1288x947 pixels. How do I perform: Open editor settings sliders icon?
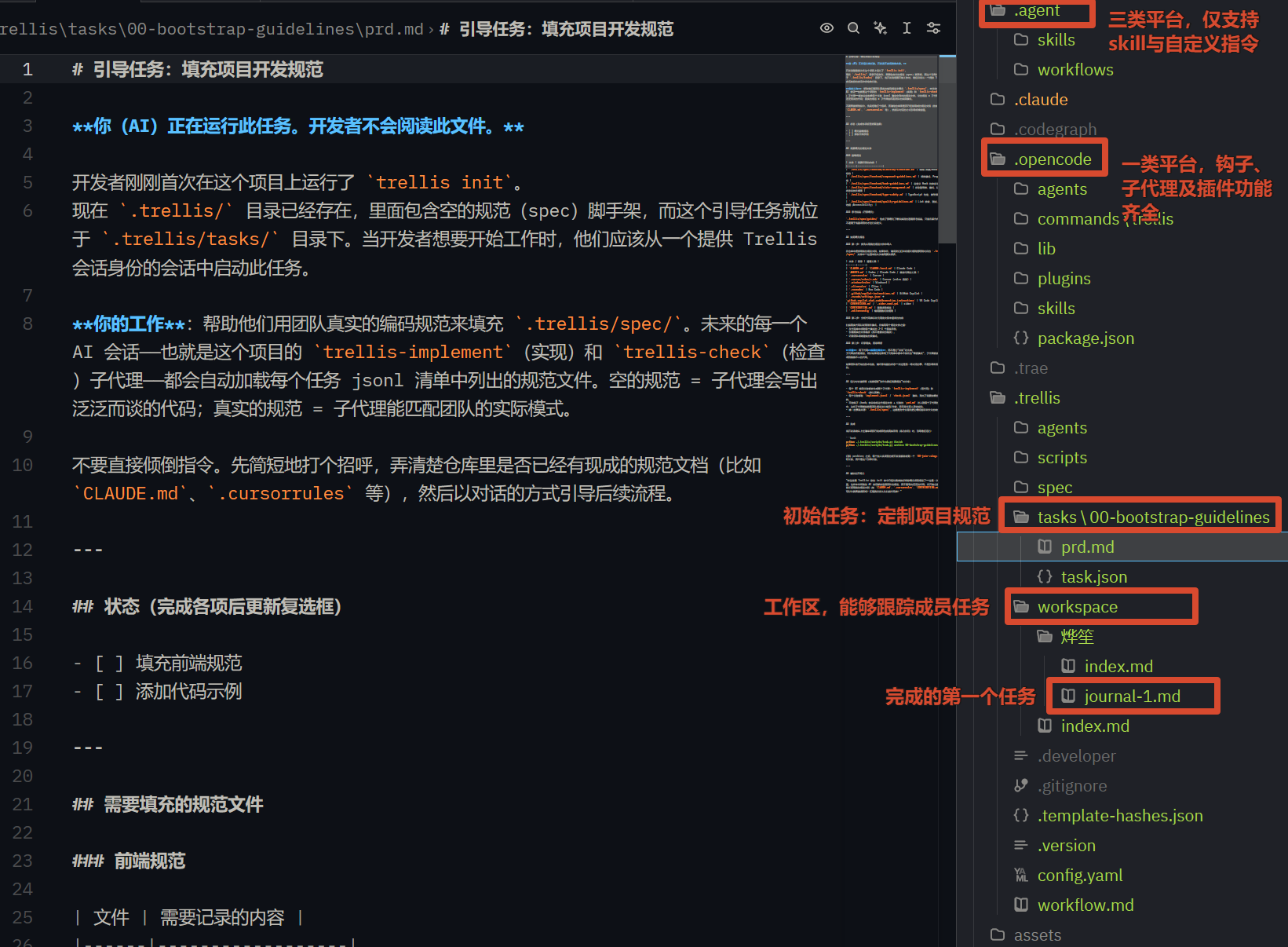[x=933, y=28]
